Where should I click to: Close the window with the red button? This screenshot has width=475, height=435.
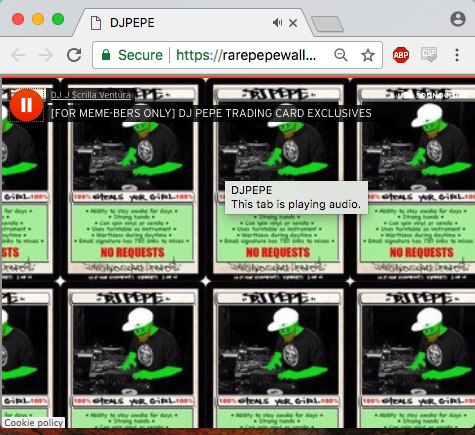tap(18, 19)
